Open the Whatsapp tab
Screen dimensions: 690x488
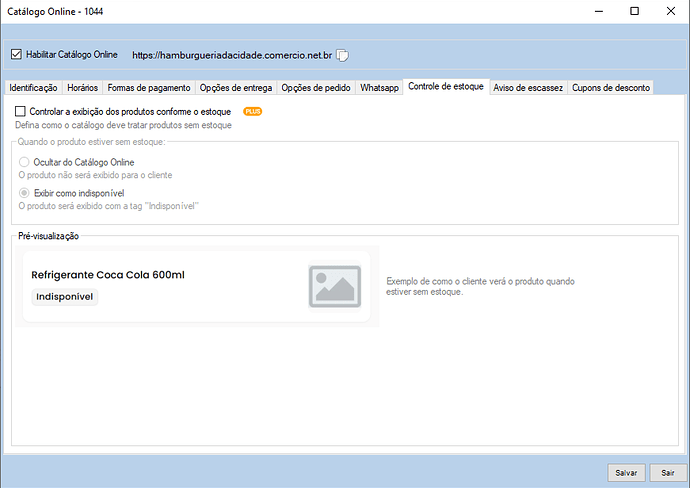click(x=379, y=88)
